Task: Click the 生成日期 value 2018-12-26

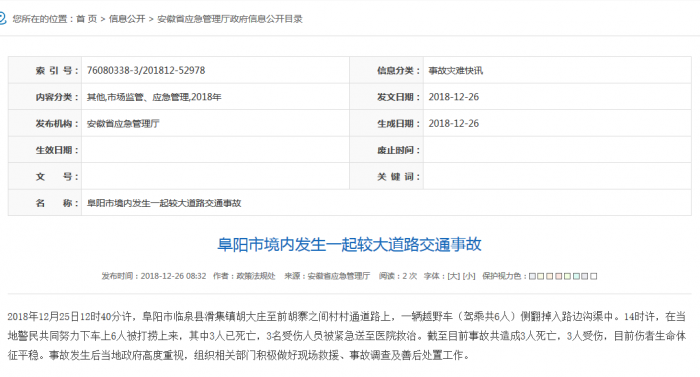Action: click(x=454, y=123)
